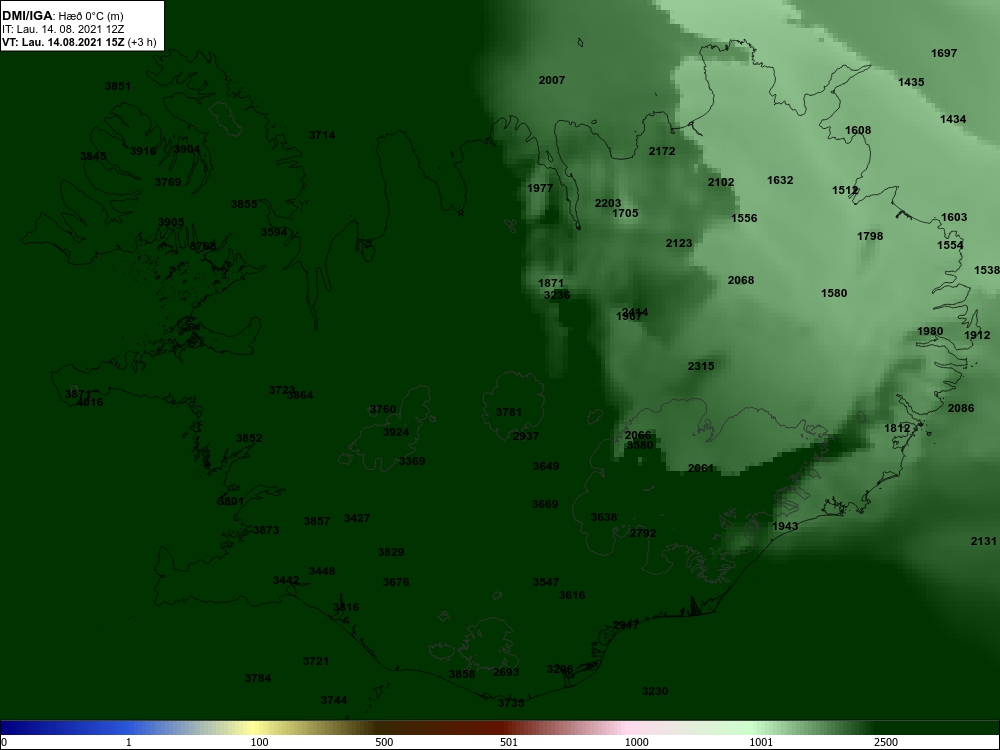Viewport: 1000px width, 750px height.
Task: Click the height label 3845
Action: point(93,156)
